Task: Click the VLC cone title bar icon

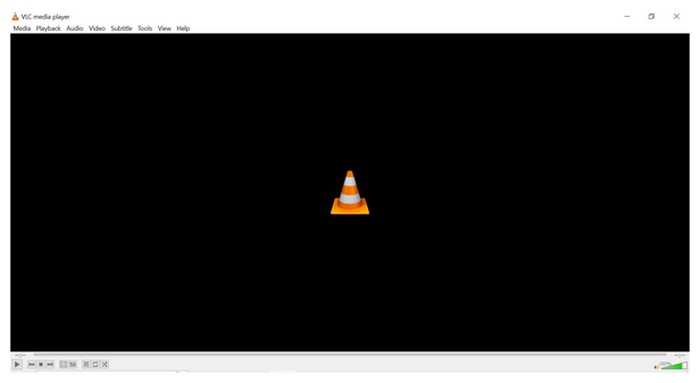Action: (x=15, y=17)
